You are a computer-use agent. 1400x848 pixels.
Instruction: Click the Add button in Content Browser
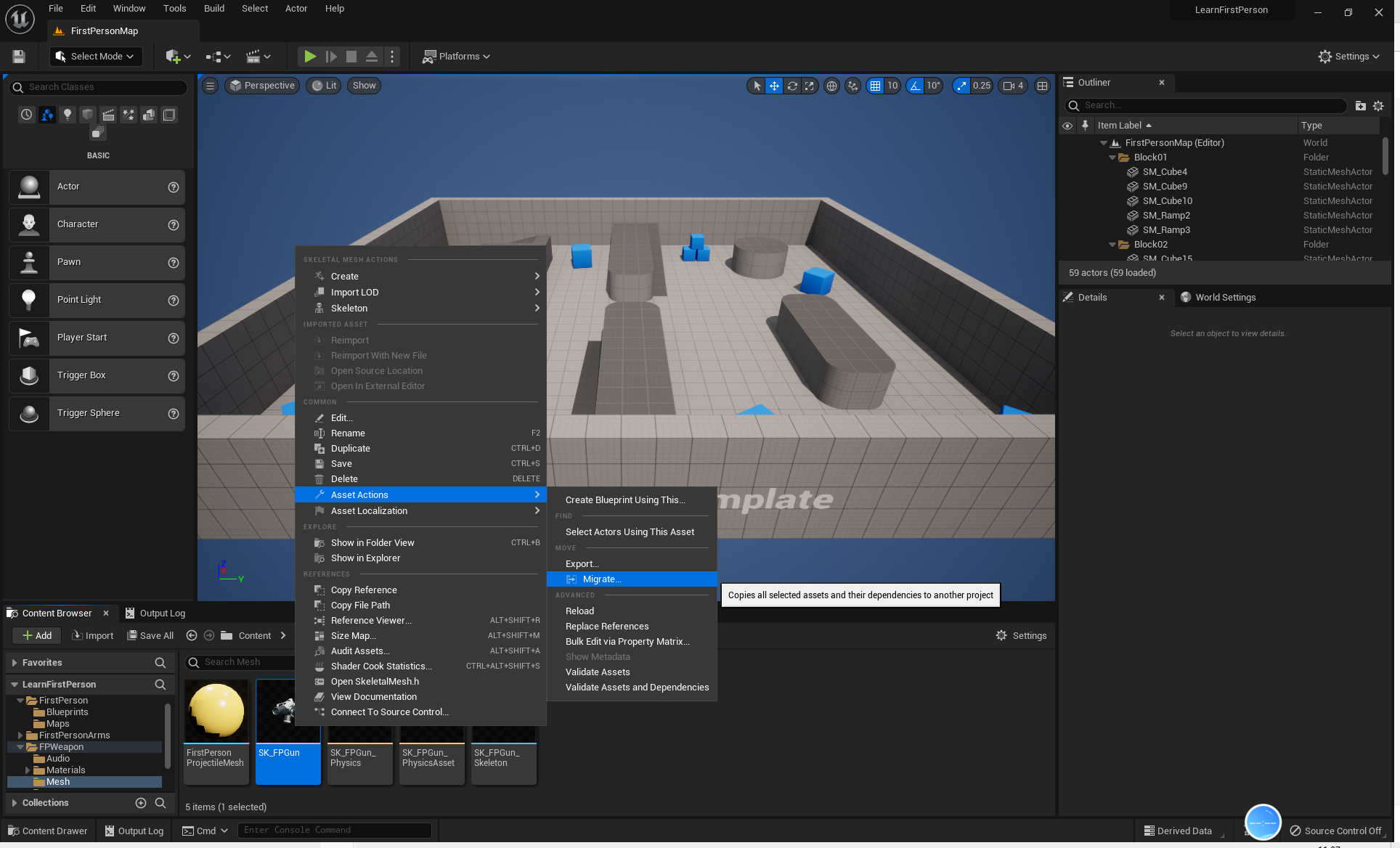click(x=36, y=635)
